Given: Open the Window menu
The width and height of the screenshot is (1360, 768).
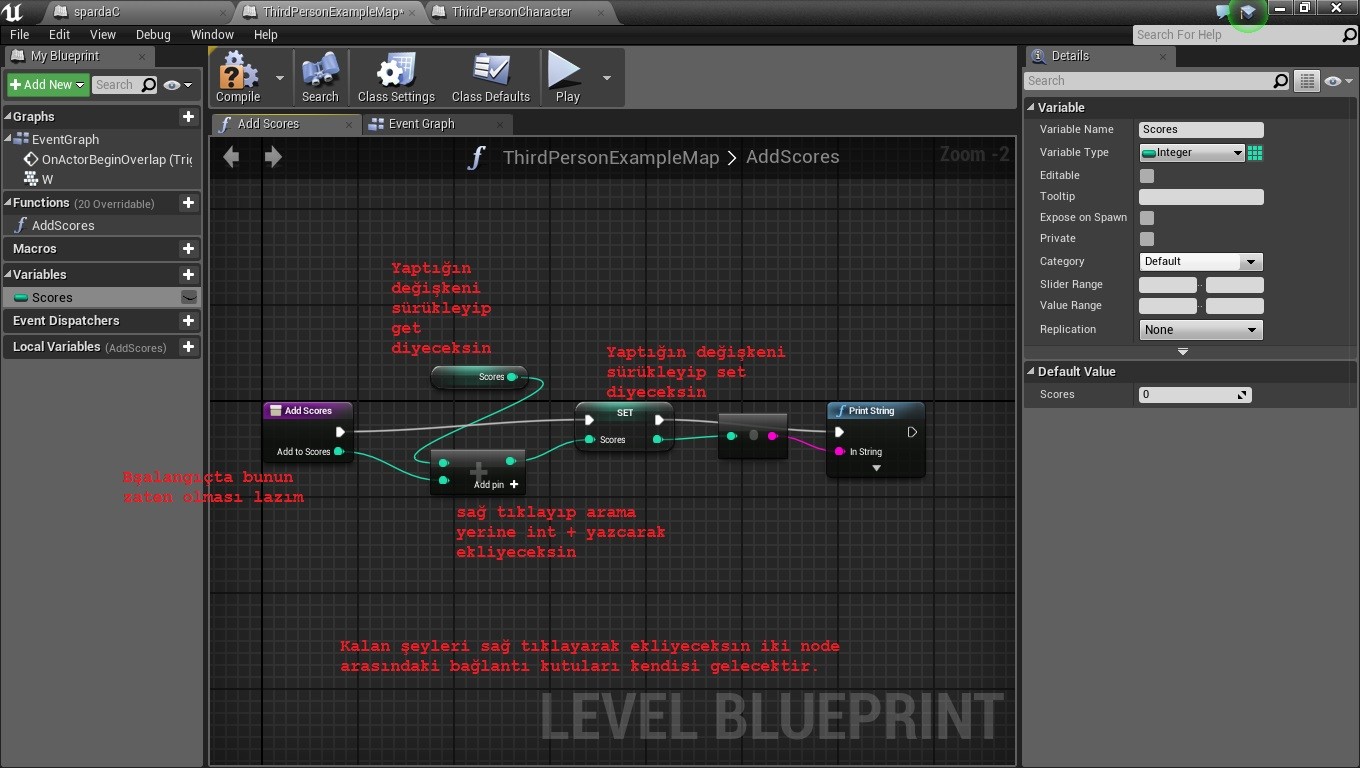Looking at the screenshot, I should point(212,34).
